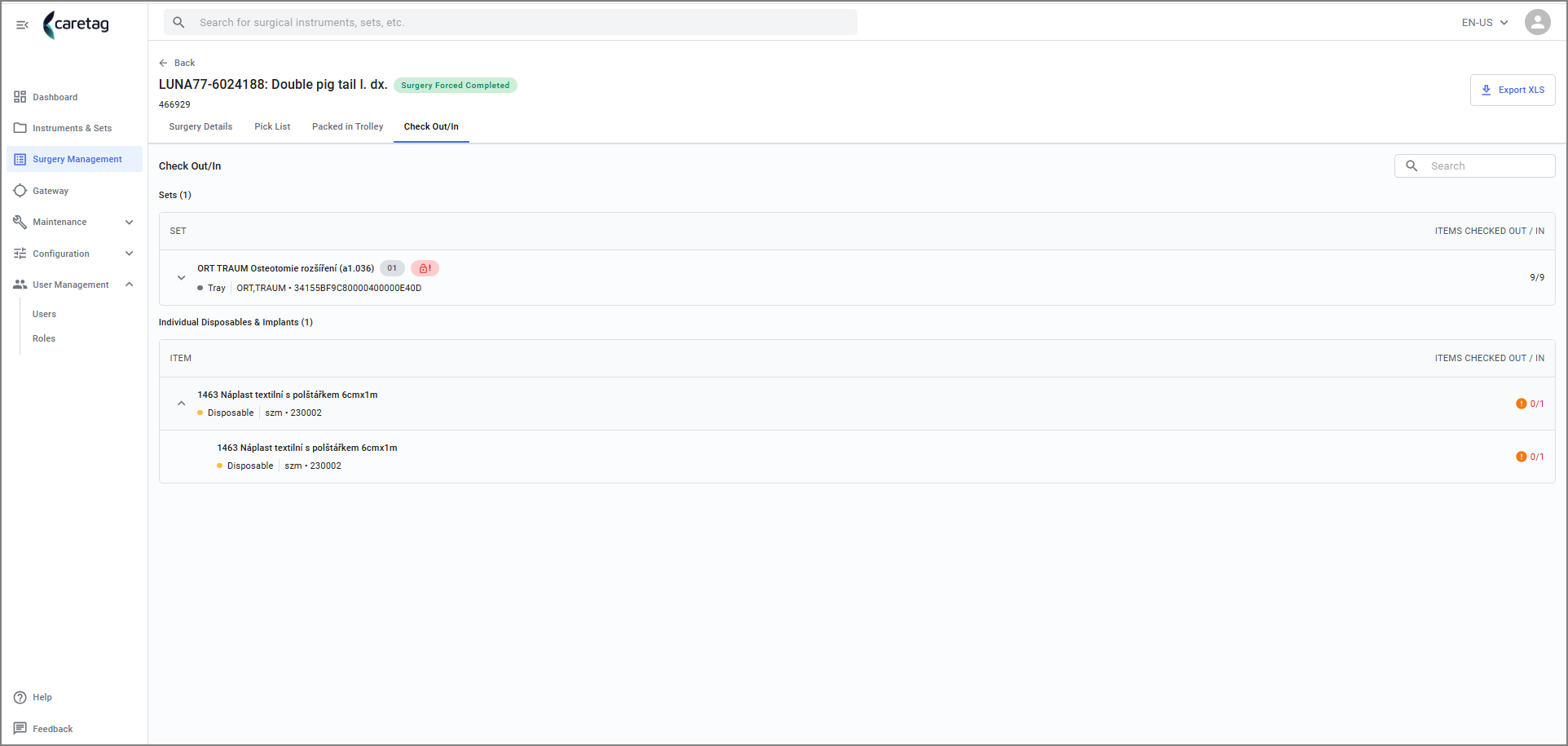Click the tray ID 34155BF9C80000400000E40D

click(x=358, y=288)
